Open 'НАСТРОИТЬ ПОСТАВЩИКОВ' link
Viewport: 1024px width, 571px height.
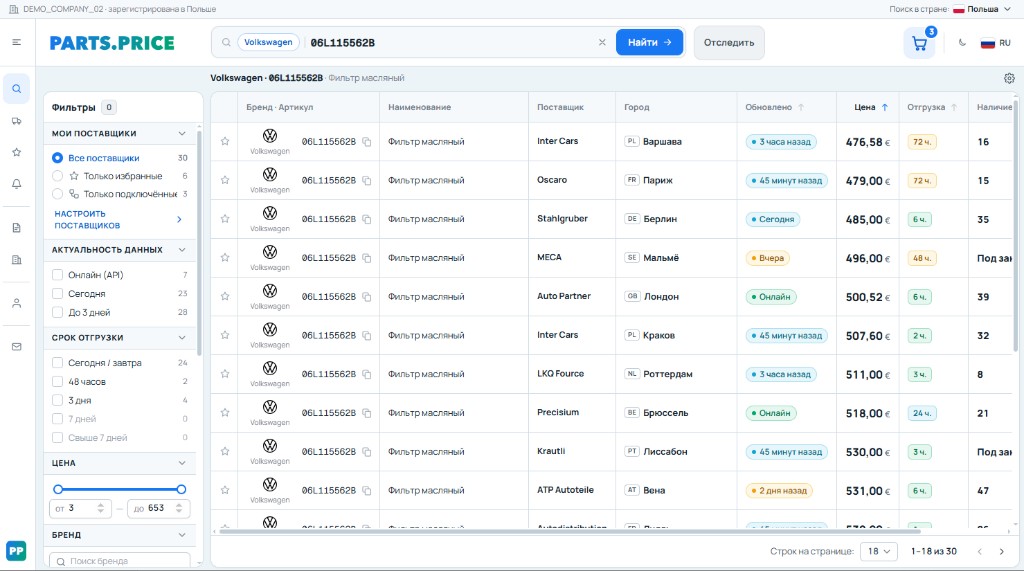118,220
